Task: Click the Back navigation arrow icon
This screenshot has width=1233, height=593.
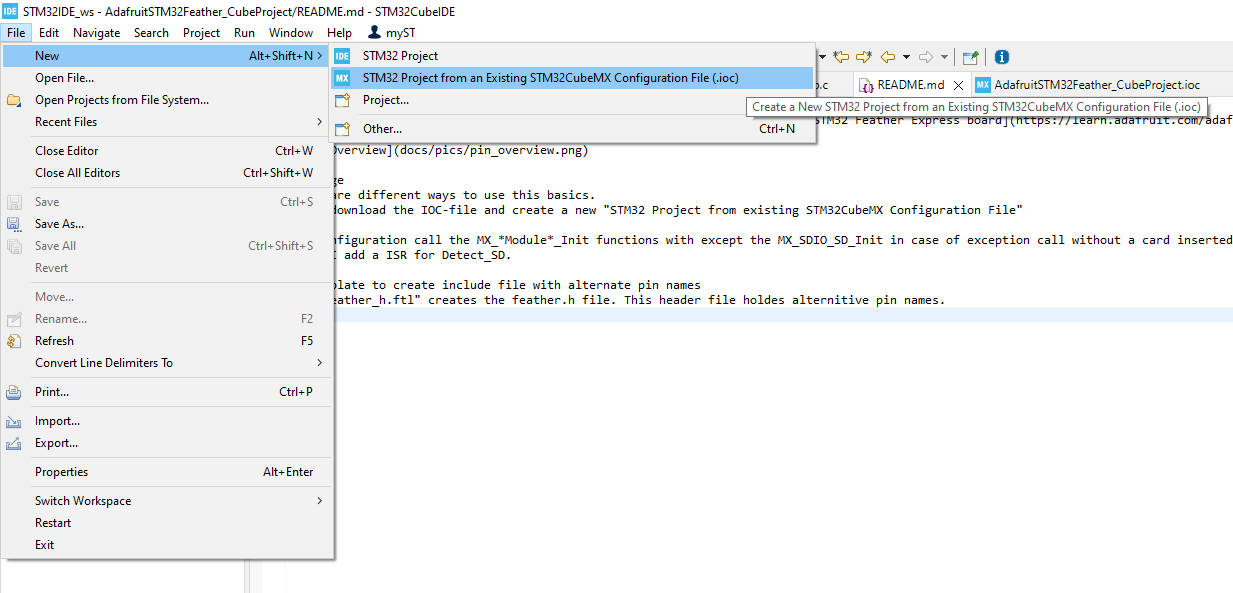Action: click(x=887, y=57)
